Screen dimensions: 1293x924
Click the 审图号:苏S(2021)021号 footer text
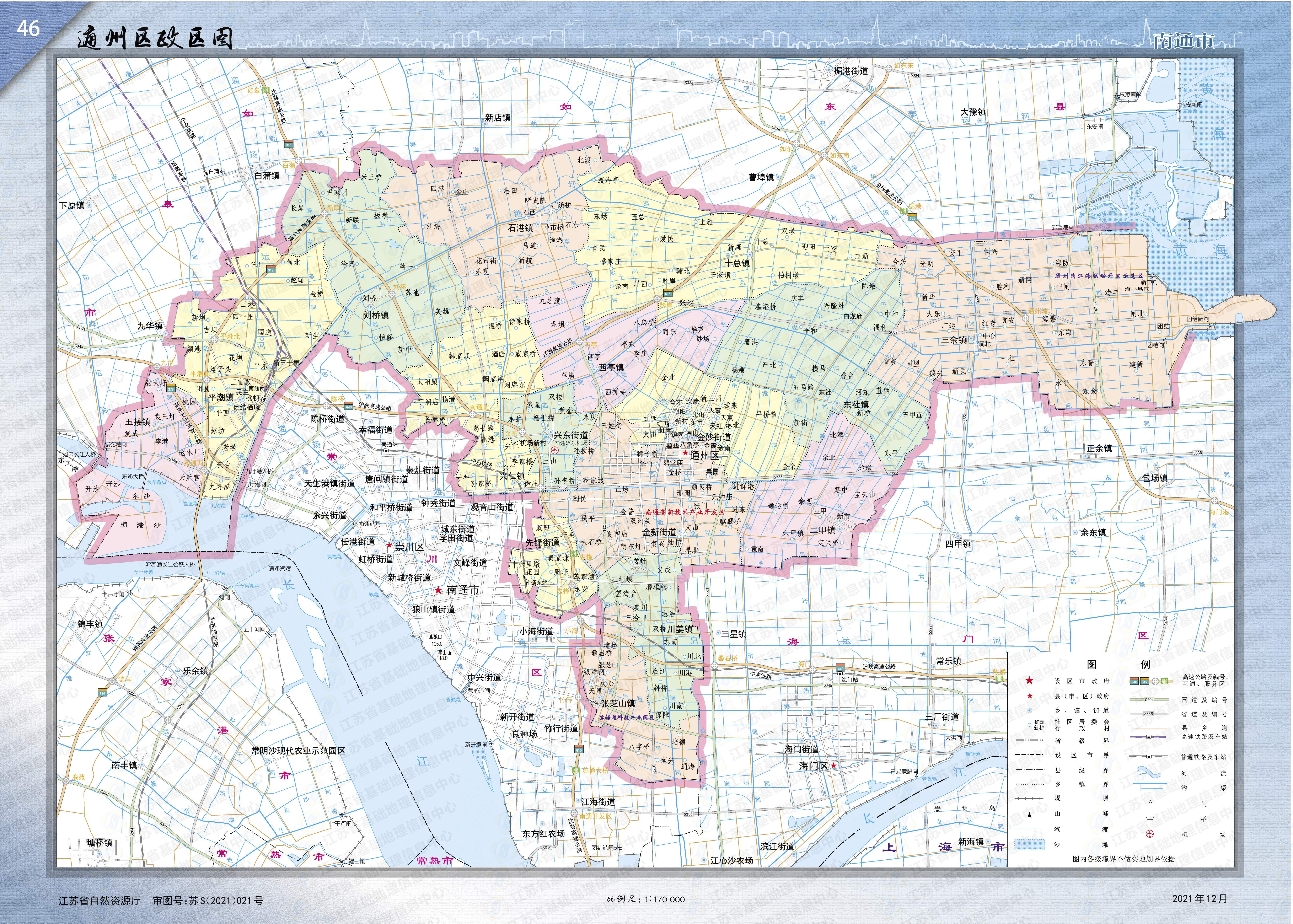208,901
